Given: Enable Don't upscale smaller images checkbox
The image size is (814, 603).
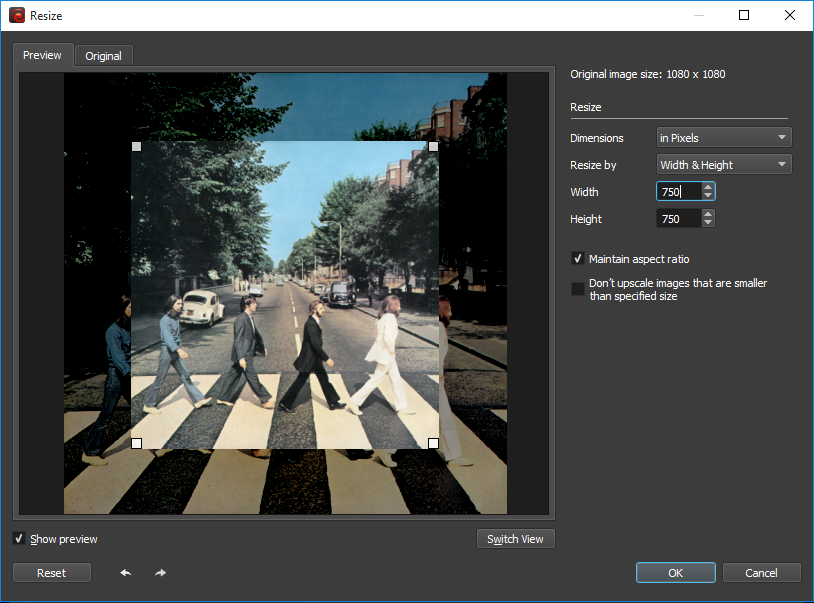Looking at the screenshot, I should tap(578, 289).
